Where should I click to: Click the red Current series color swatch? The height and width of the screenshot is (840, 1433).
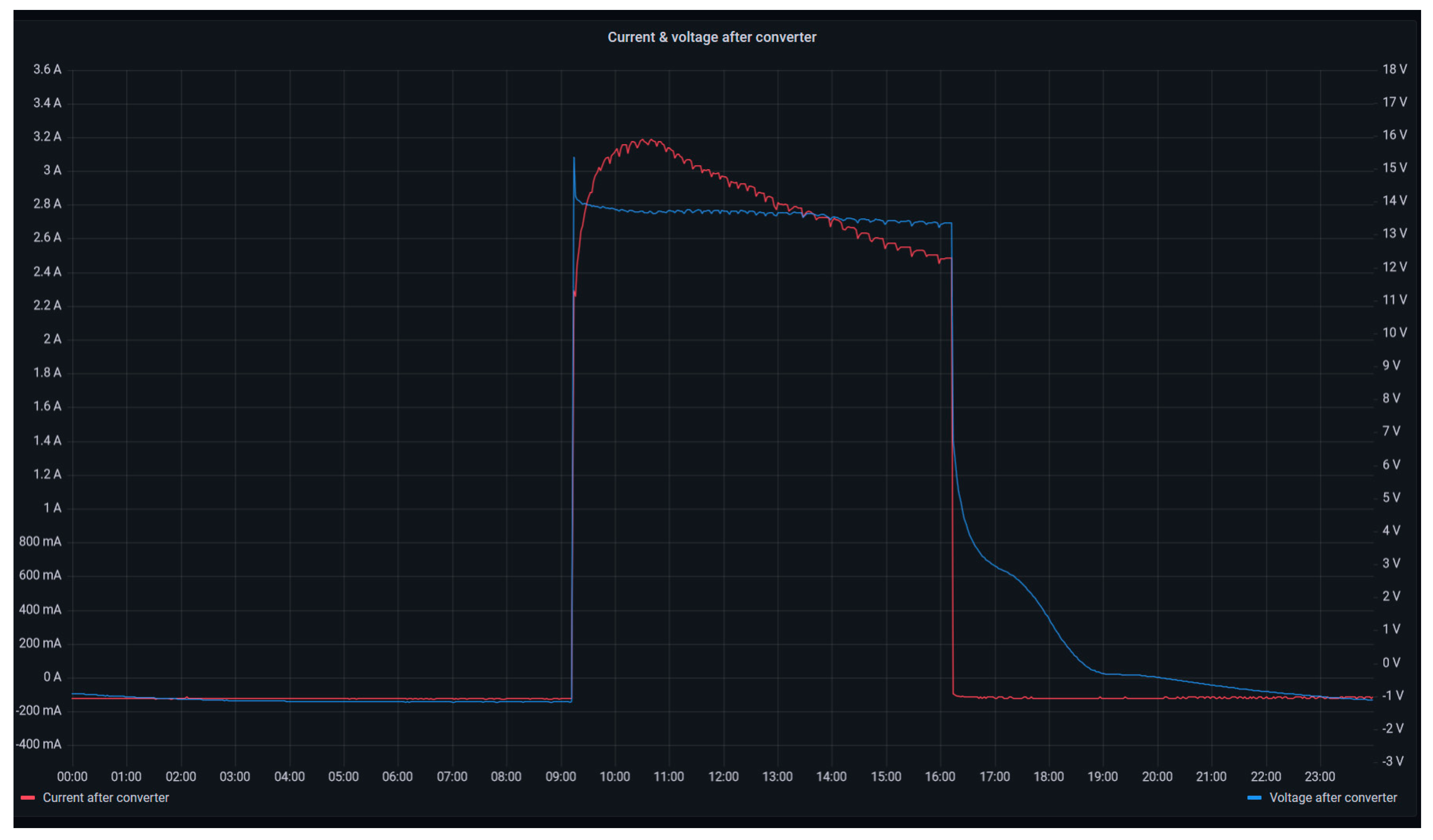pos(28,798)
